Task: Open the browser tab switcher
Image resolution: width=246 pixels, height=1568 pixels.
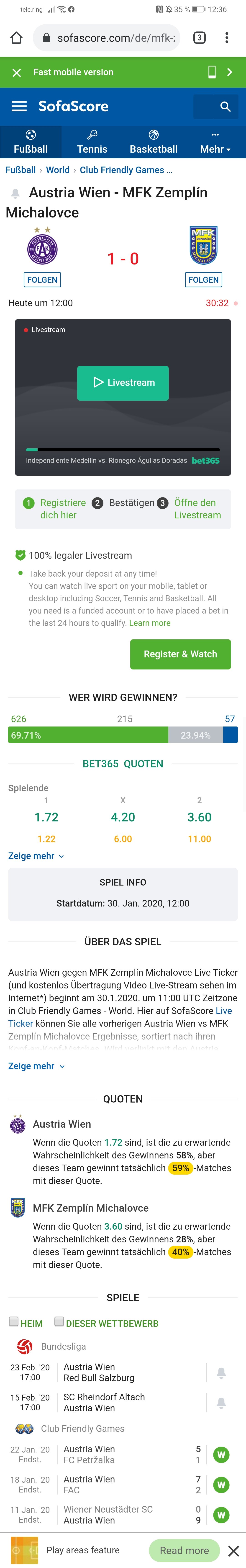Action: tap(199, 38)
